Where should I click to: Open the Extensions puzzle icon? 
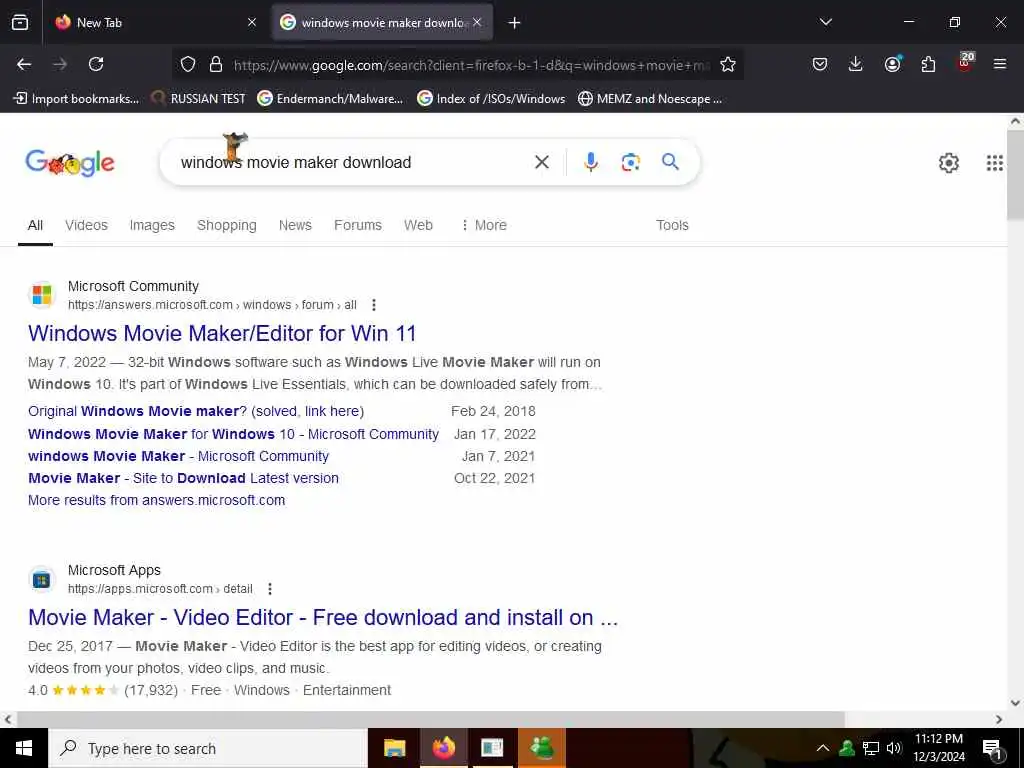tap(928, 64)
